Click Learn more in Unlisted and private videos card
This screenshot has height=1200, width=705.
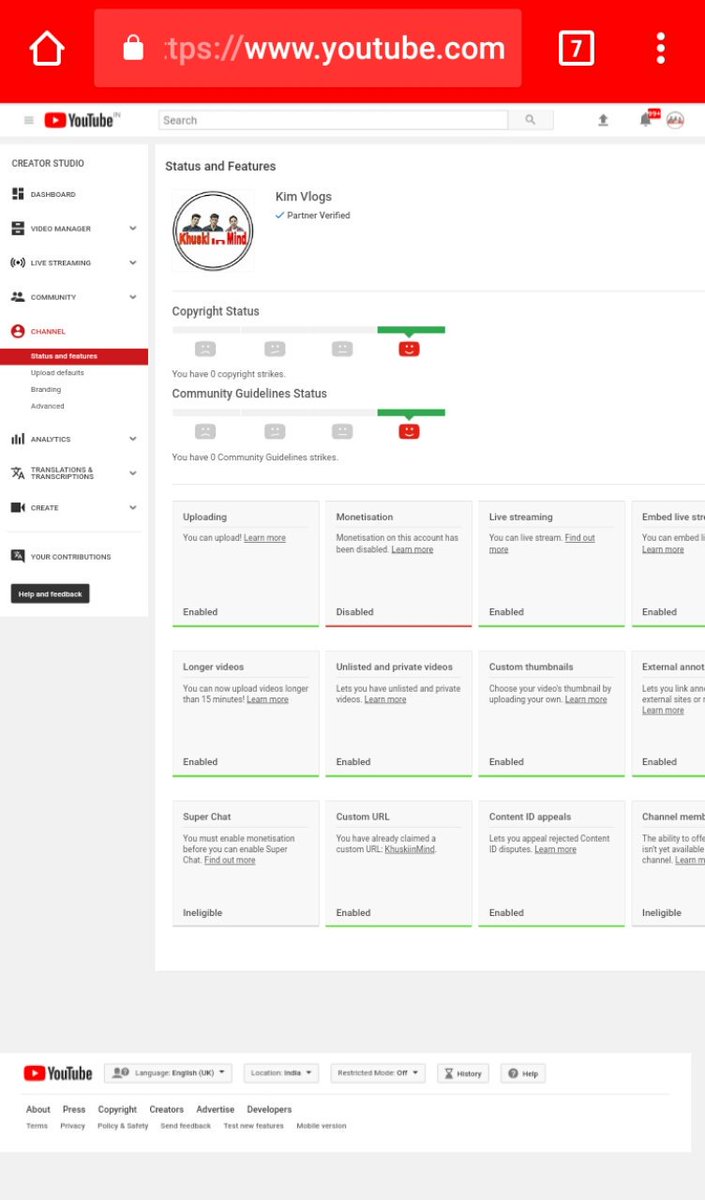click(x=385, y=699)
